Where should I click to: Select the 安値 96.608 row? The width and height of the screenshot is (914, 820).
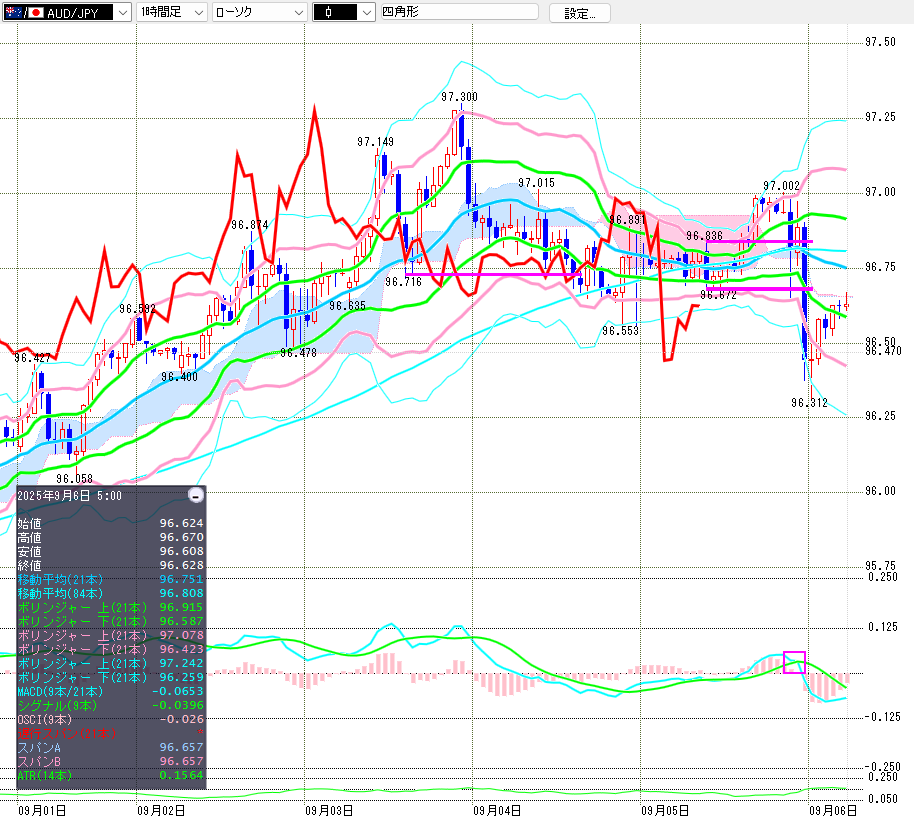(x=111, y=551)
